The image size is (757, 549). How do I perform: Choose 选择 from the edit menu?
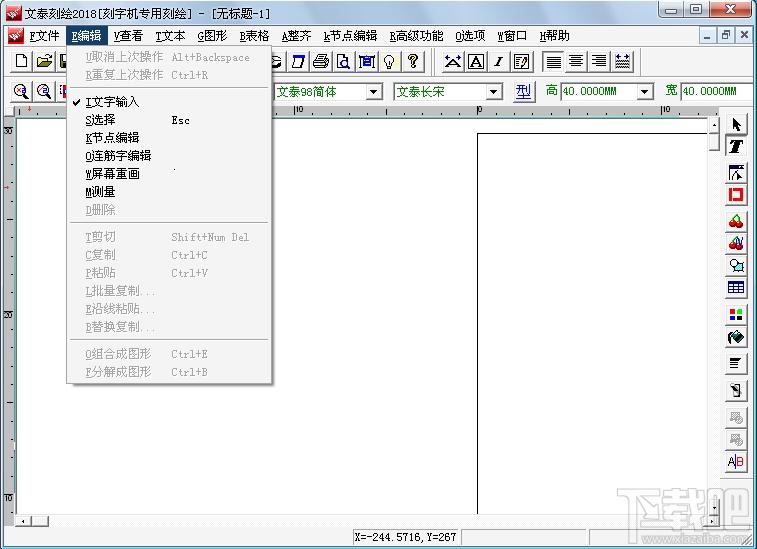[169, 120]
